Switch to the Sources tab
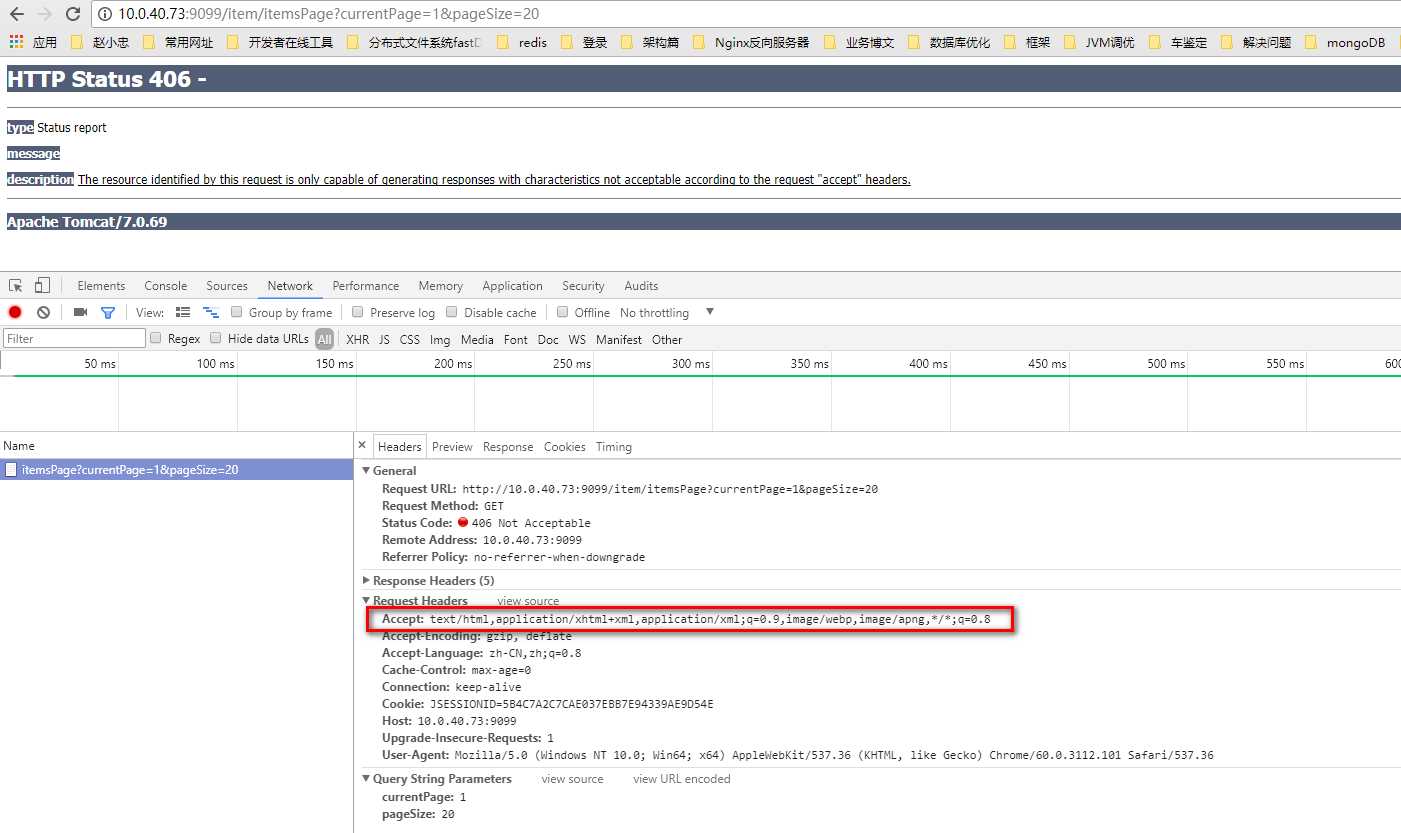Screen dimensions: 1401x833 (x=227, y=285)
